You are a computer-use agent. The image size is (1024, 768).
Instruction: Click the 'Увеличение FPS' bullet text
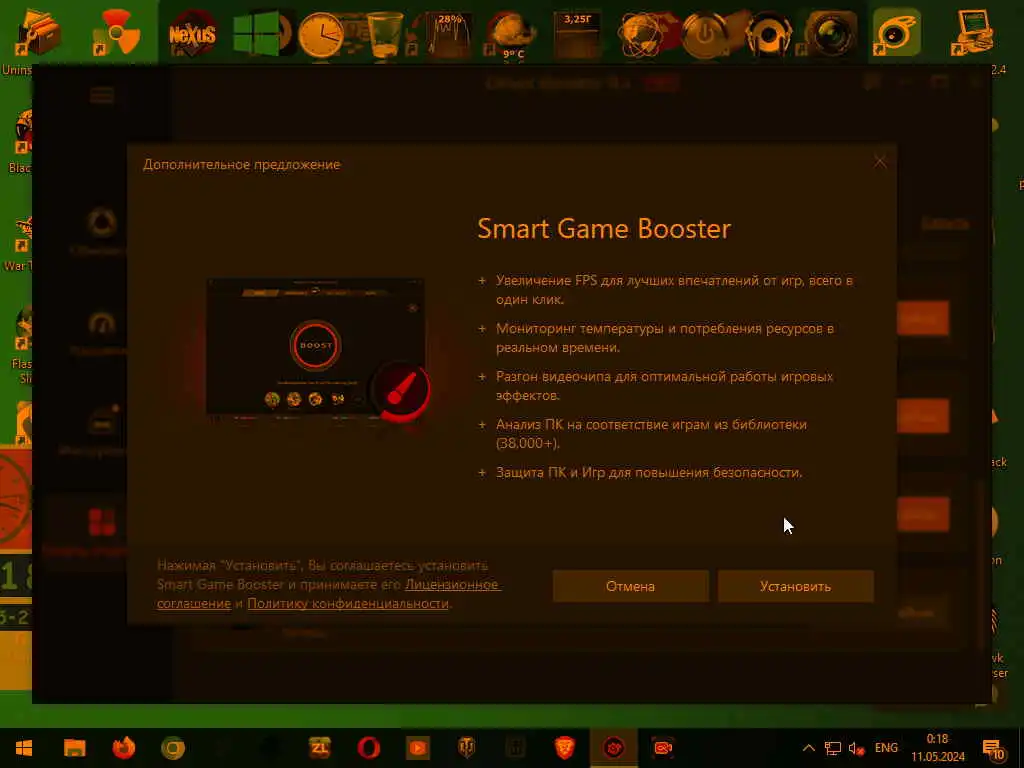pos(674,290)
